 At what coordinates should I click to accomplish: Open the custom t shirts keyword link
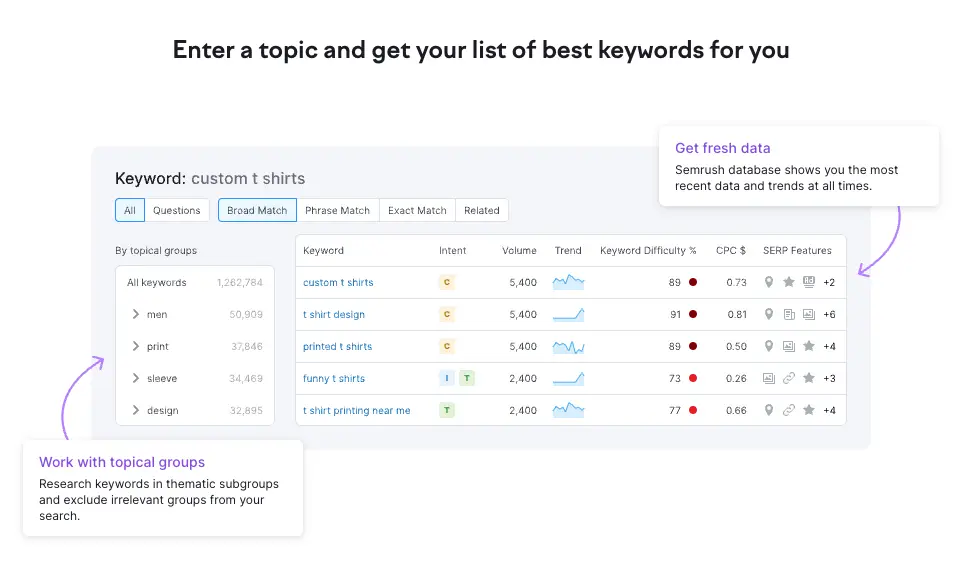click(338, 282)
